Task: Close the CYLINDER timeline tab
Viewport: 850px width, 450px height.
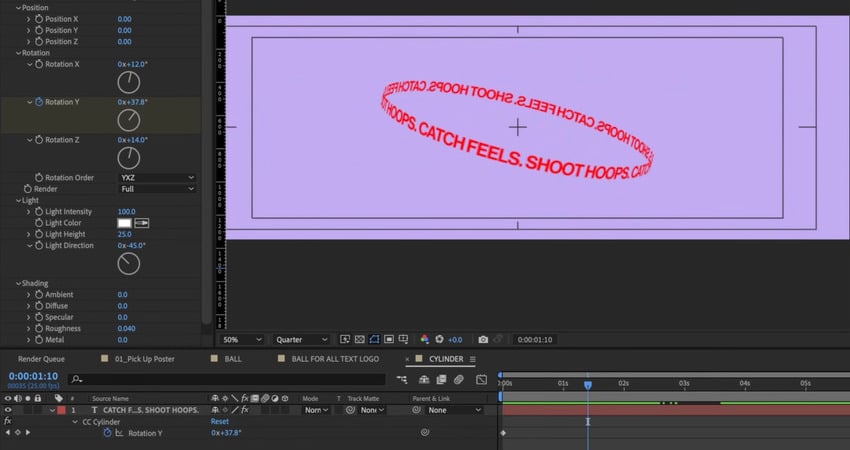Action: pos(408,359)
